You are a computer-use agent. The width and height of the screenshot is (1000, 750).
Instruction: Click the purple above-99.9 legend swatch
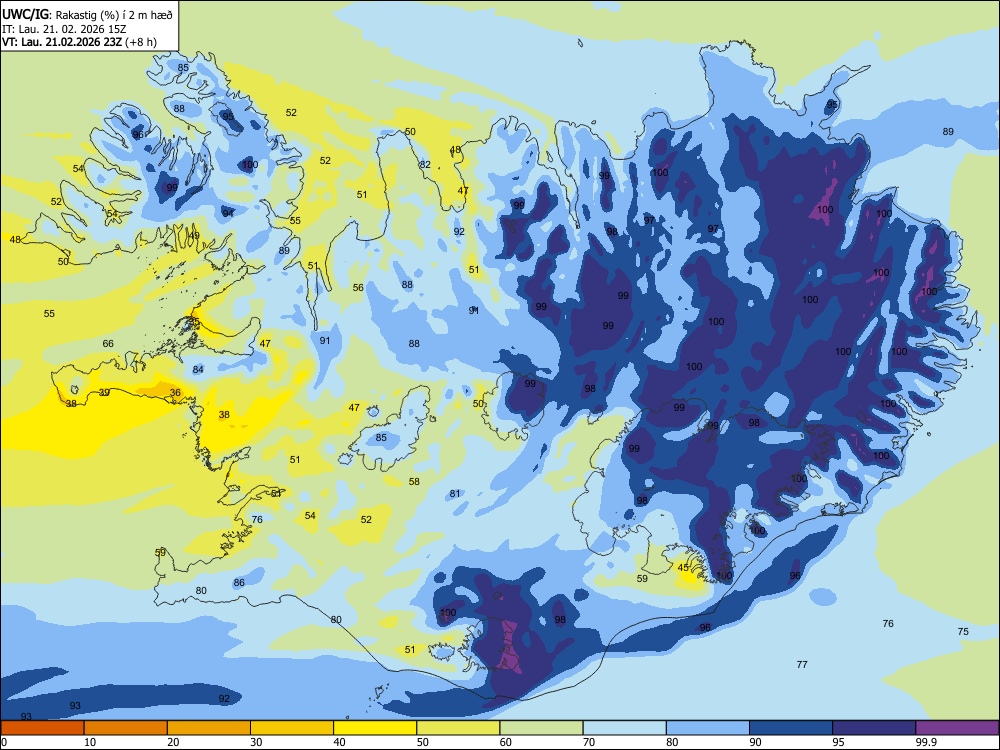tap(957, 728)
